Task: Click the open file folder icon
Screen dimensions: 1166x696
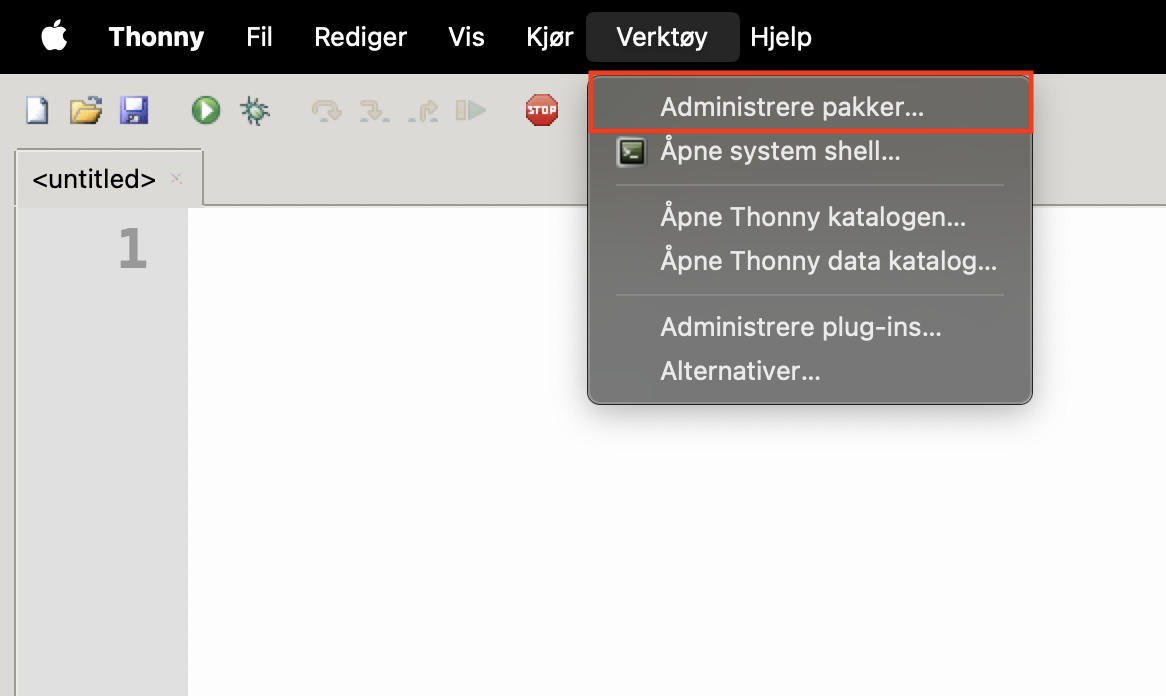Action: pos(86,109)
